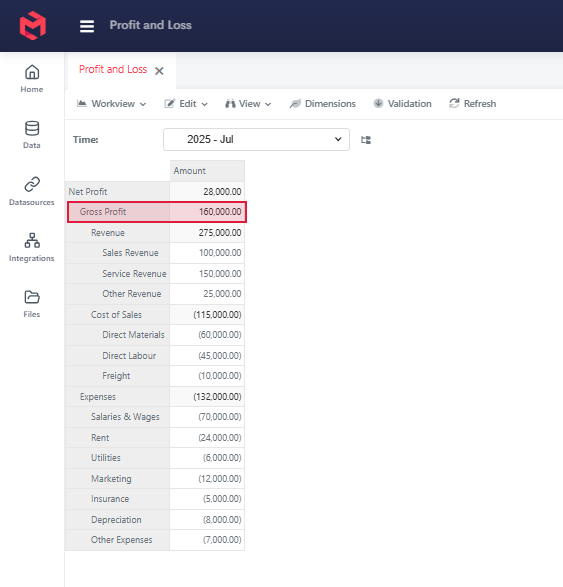The image size is (563, 587).
Task: Click the Dimensions toolbar button
Action: click(x=323, y=104)
